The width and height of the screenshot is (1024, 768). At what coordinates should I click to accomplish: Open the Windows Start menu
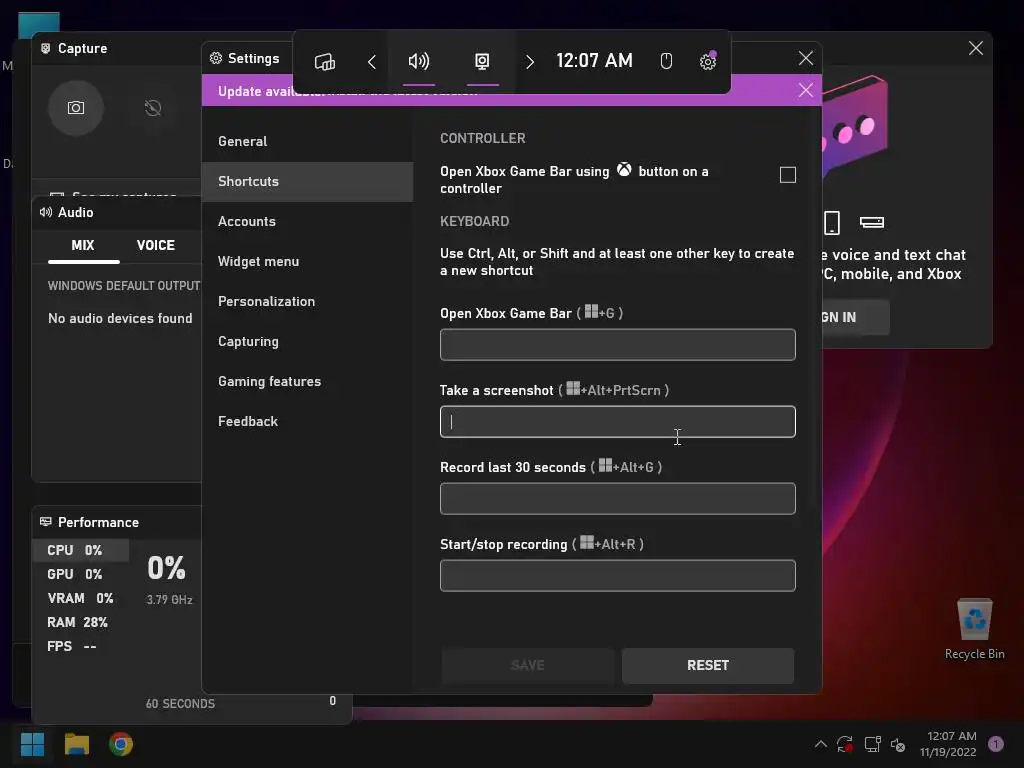pos(33,744)
